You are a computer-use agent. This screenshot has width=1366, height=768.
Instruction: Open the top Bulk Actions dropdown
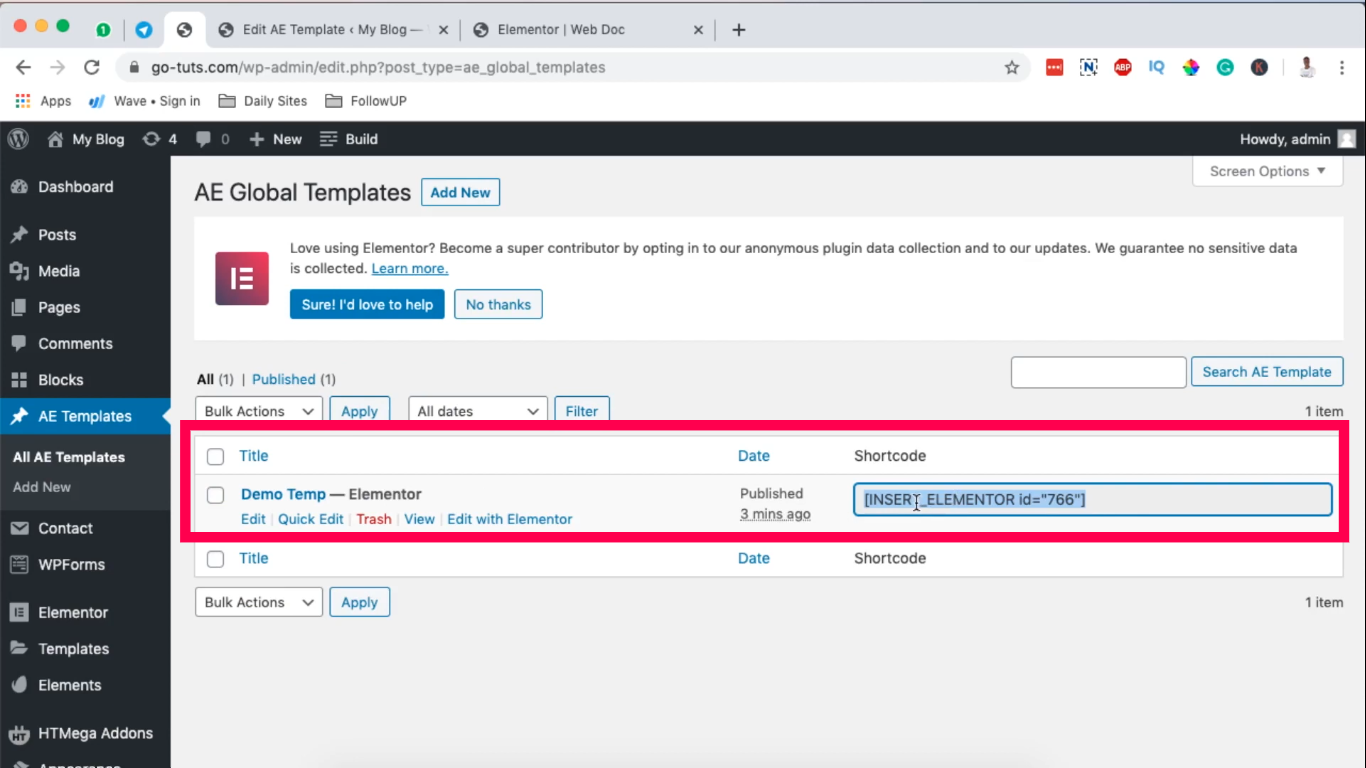259,411
